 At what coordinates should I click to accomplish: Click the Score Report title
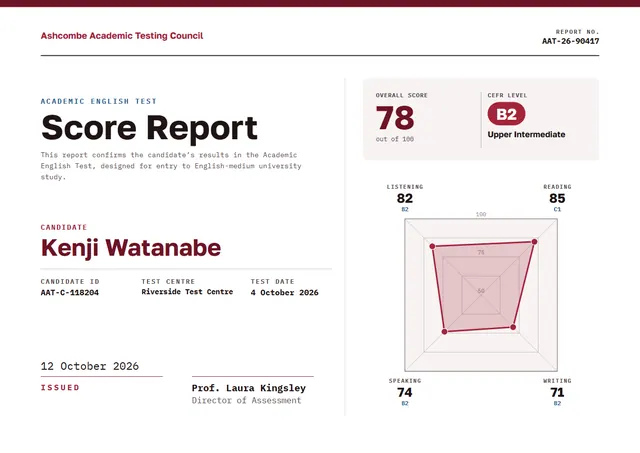click(x=149, y=127)
